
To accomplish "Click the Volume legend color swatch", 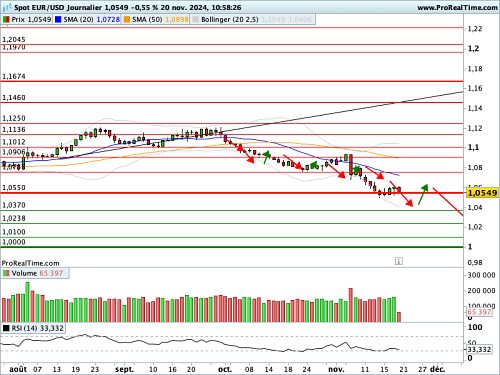I will [6, 273].
